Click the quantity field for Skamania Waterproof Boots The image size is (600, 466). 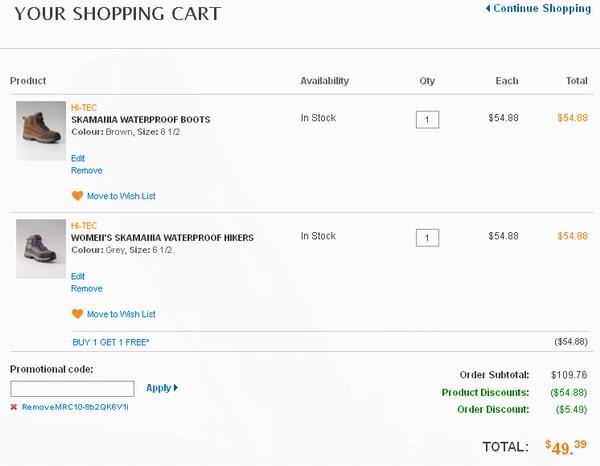point(427,120)
